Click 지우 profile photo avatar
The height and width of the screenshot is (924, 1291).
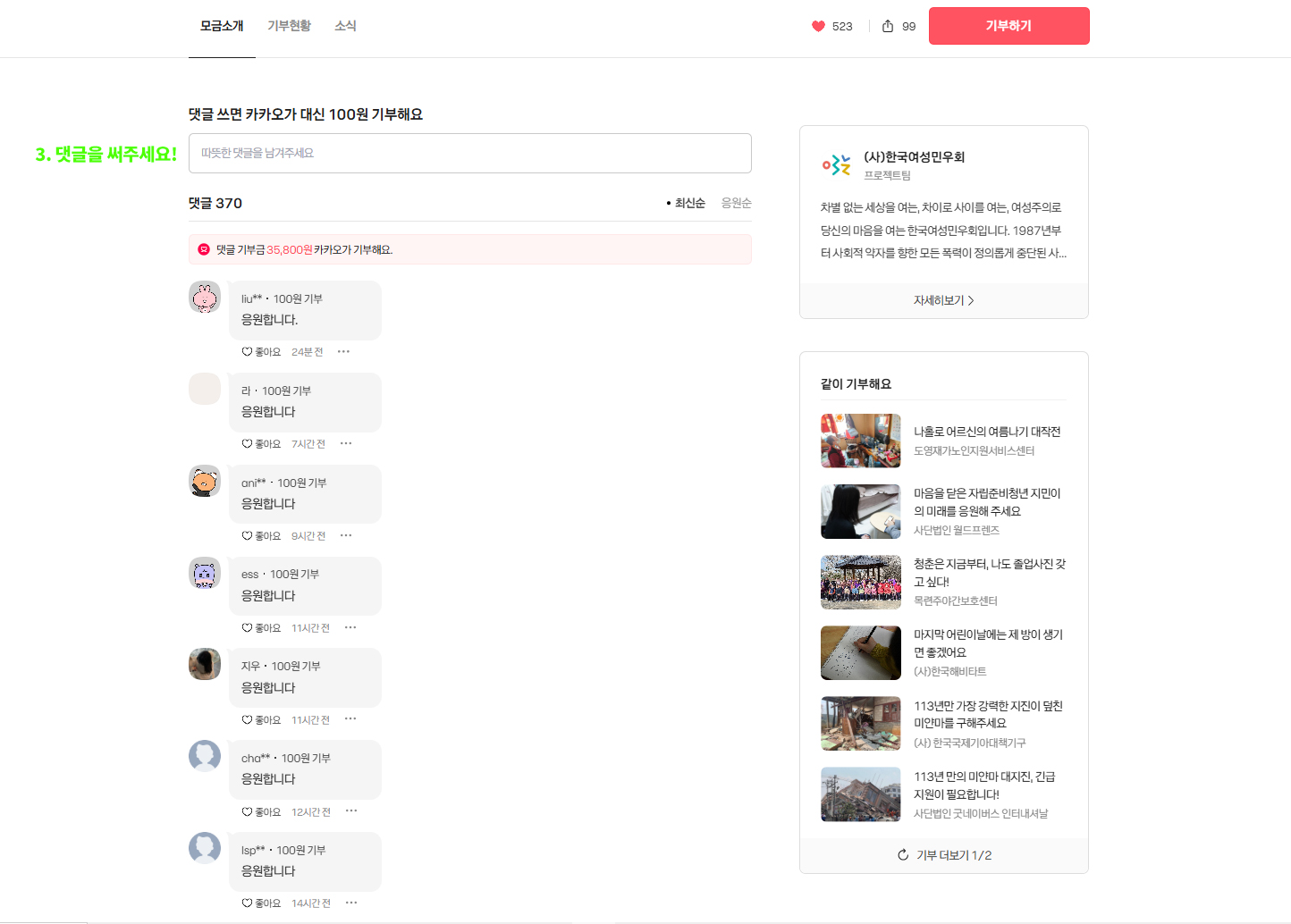tap(205, 664)
